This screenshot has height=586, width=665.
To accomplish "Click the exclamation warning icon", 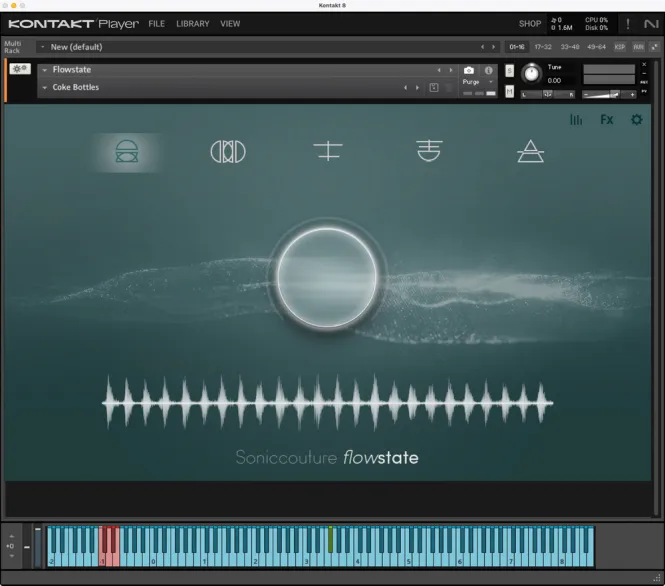I will (628, 24).
